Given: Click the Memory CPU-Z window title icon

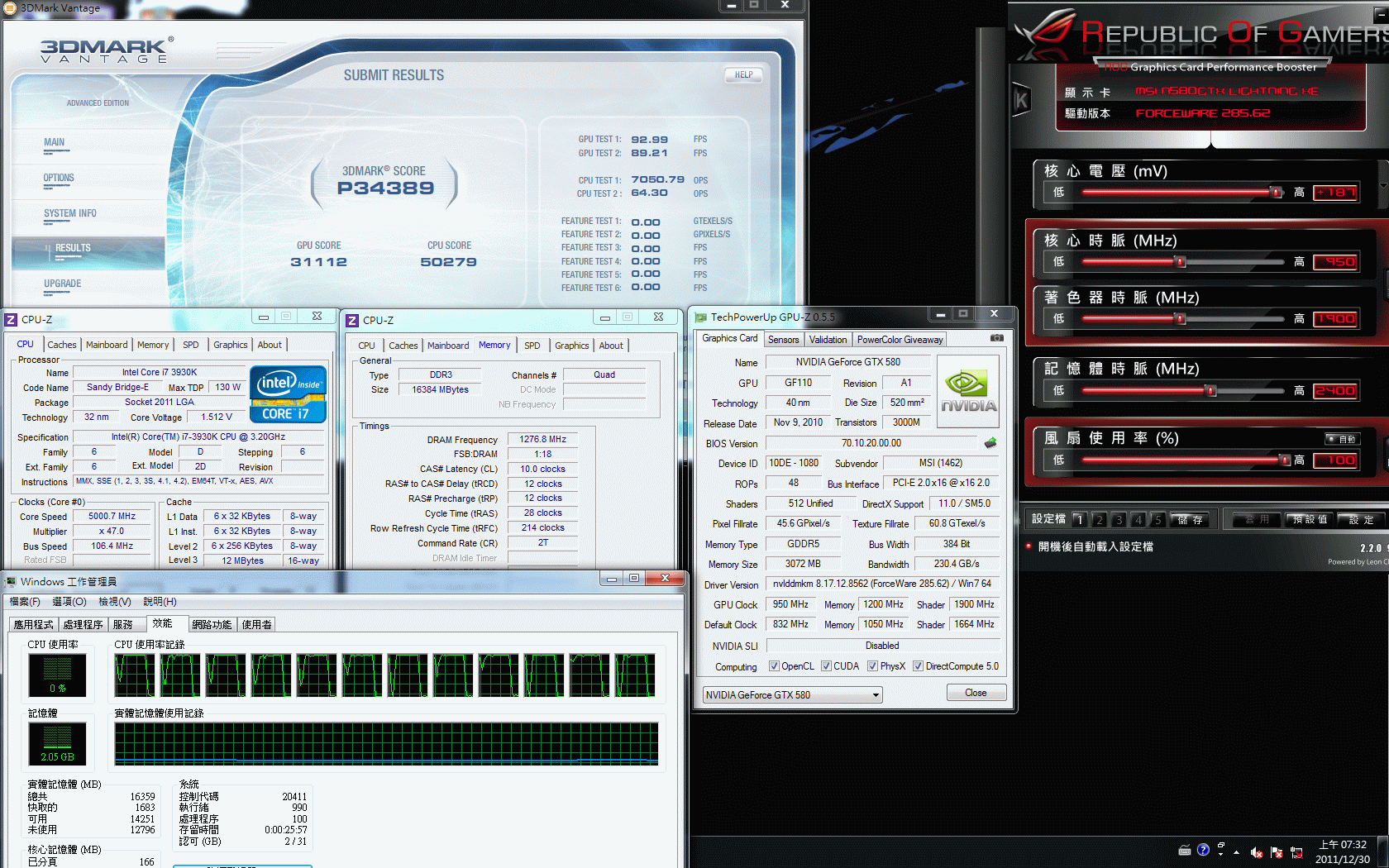Looking at the screenshot, I should tap(352, 320).
